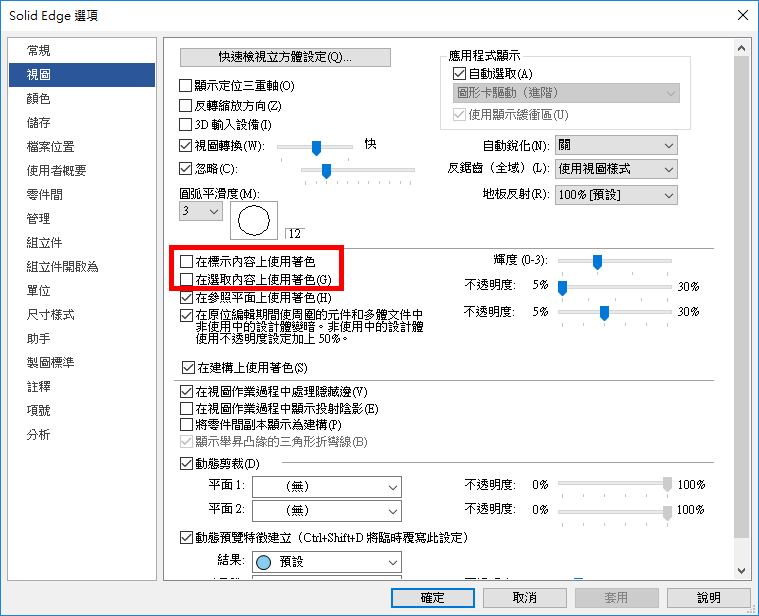
Task: Click the scrollbar up arrow
Action: (x=741, y=48)
